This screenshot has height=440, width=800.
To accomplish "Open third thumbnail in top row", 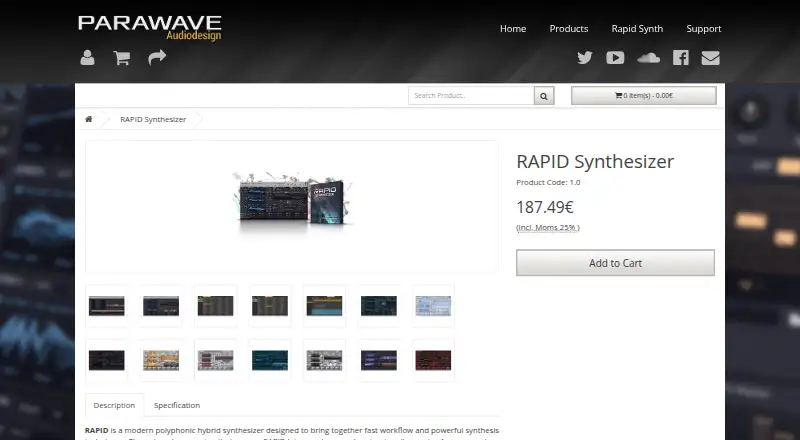I will tap(215, 306).
